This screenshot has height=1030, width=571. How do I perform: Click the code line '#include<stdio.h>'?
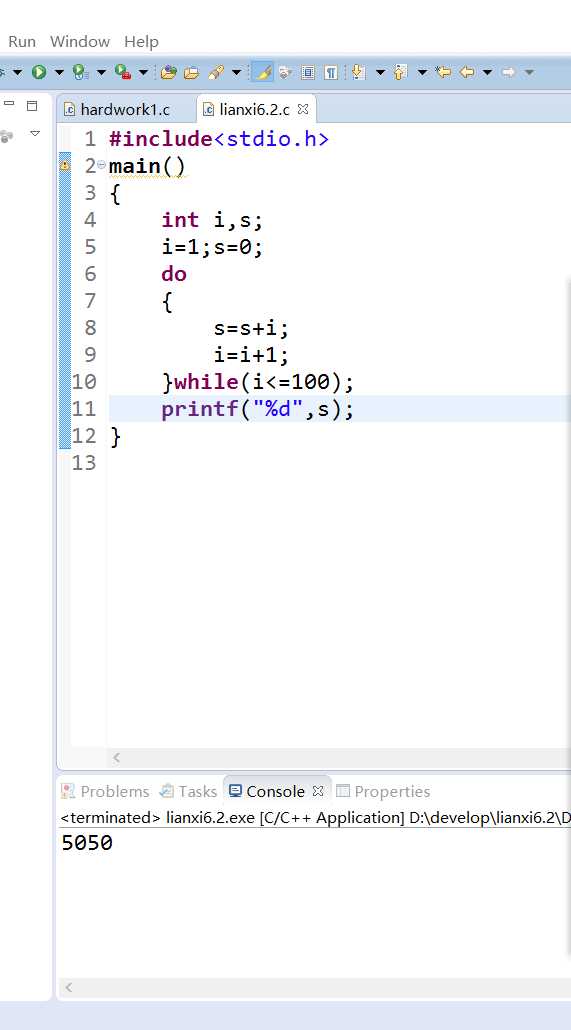click(219, 139)
